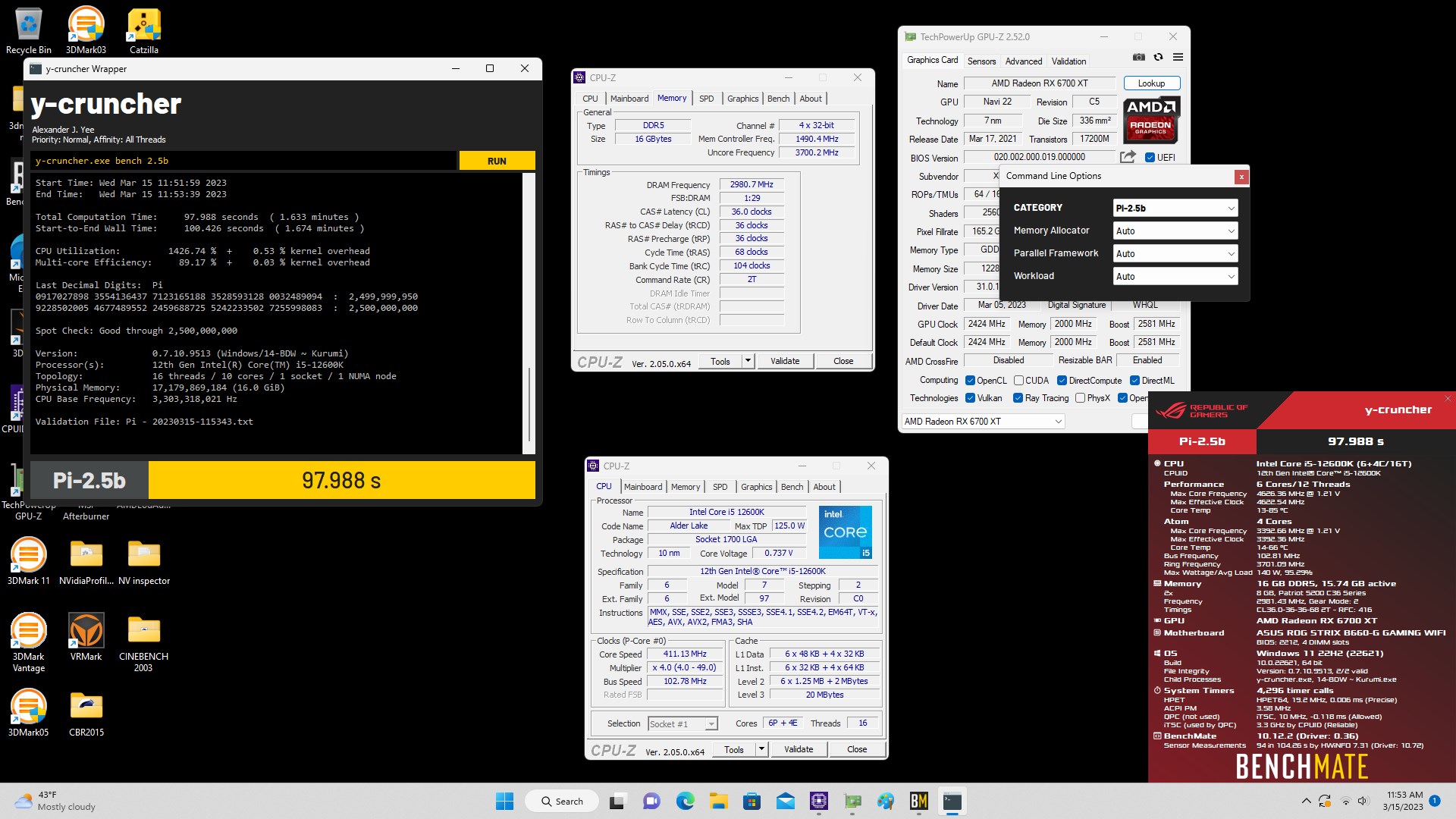Open the Parallel Framework dropdown

(x=1175, y=253)
